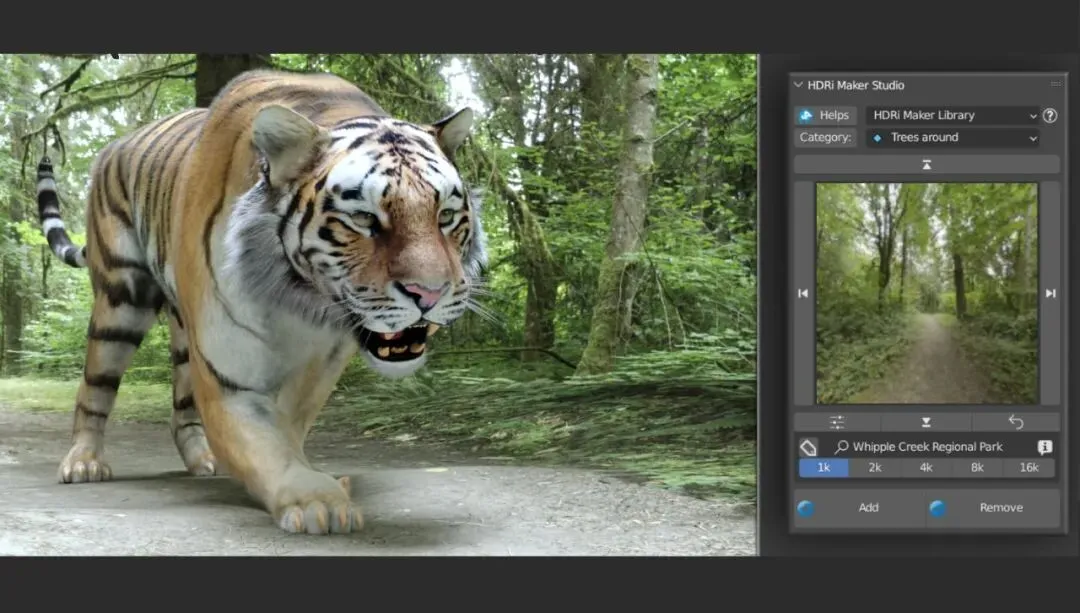Click the tag icon beside the search field
The width and height of the screenshot is (1080, 613).
808,447
